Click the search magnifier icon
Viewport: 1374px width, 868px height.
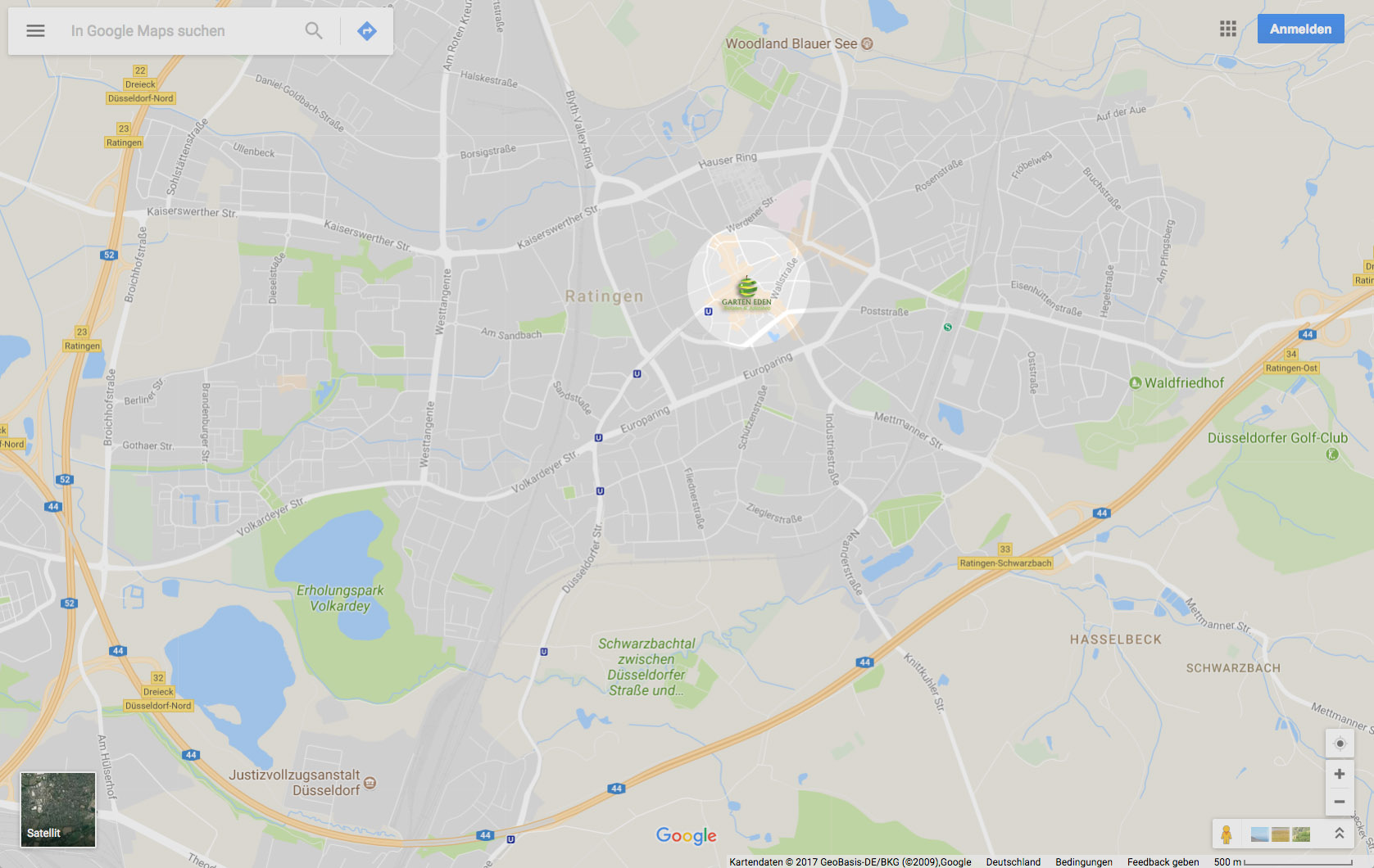pyautogui.click(x=314, y=31)
